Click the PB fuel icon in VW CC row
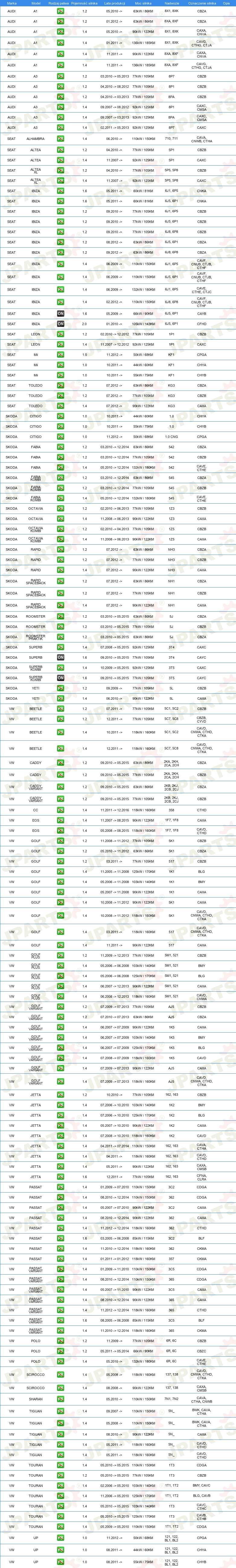Image resolution: width=236 pixels, height=1568 pixels. (60, 810)
